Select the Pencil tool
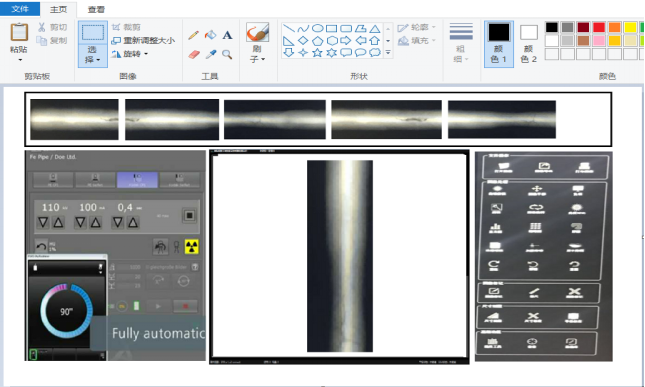Screen dimensions: 645x387 tap(193, 35)
